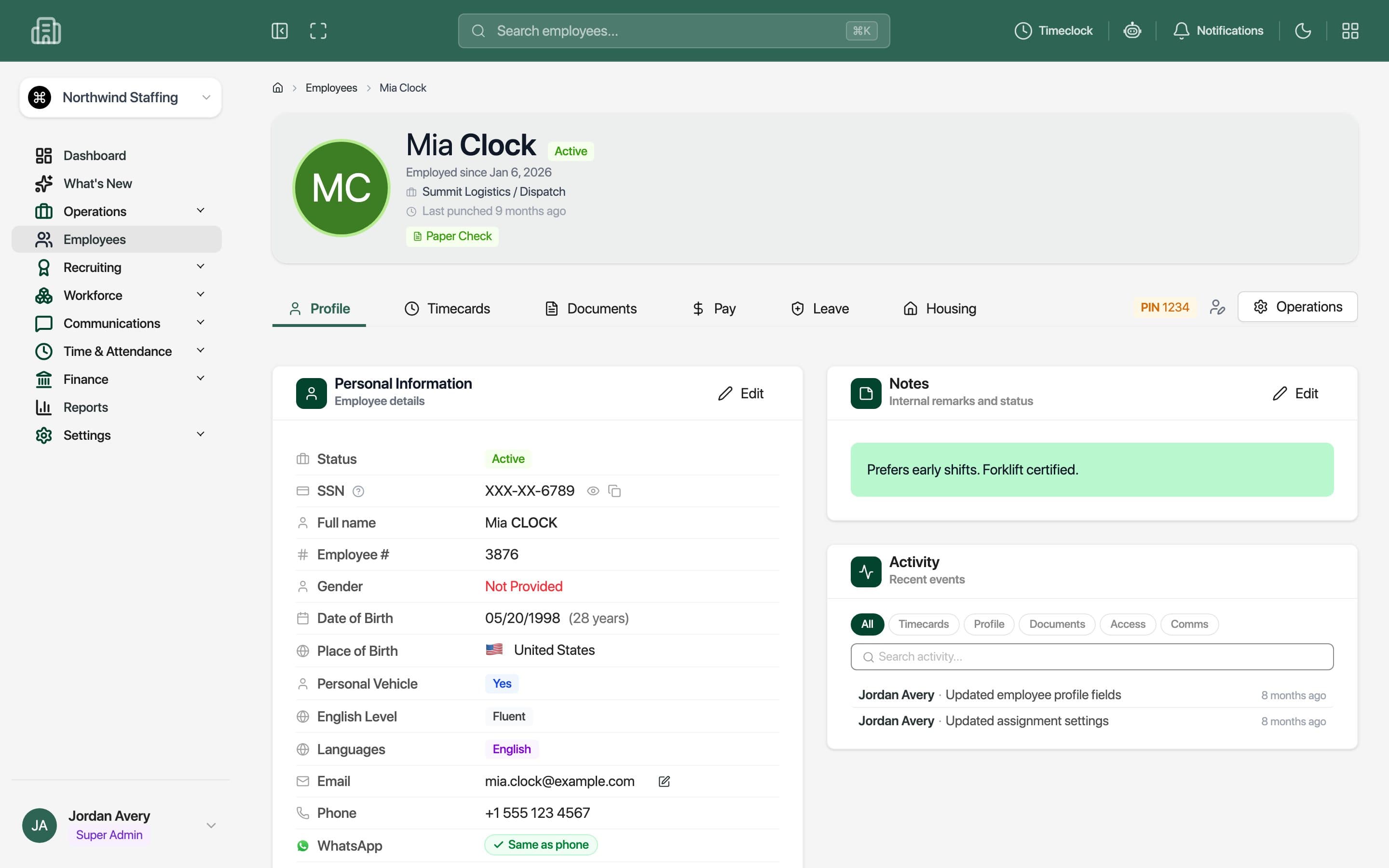Filter activity by Timecards chip
Screen dimensions: 1389x868
[924, 624]
